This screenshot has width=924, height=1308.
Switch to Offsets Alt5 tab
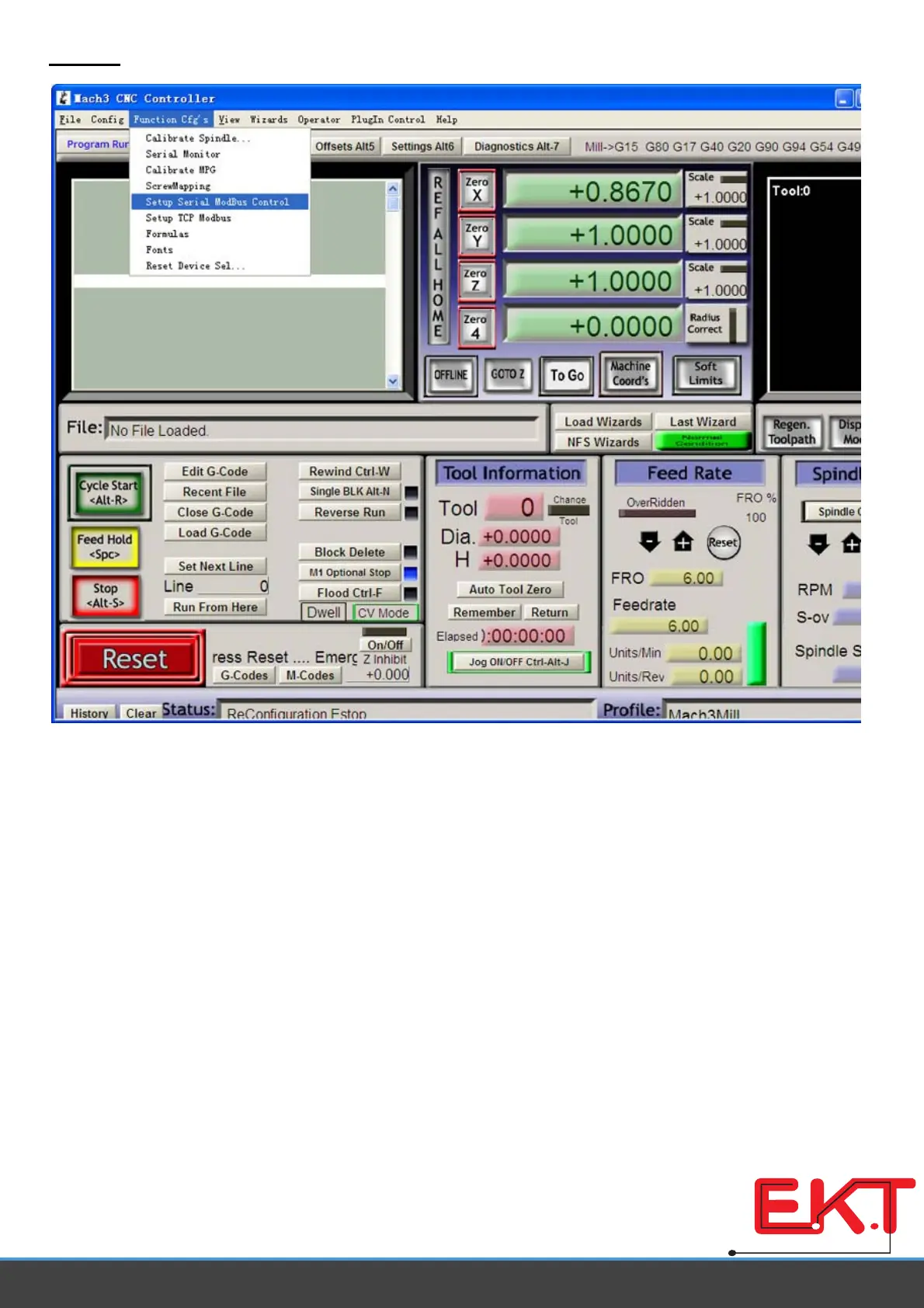(345, 146)
